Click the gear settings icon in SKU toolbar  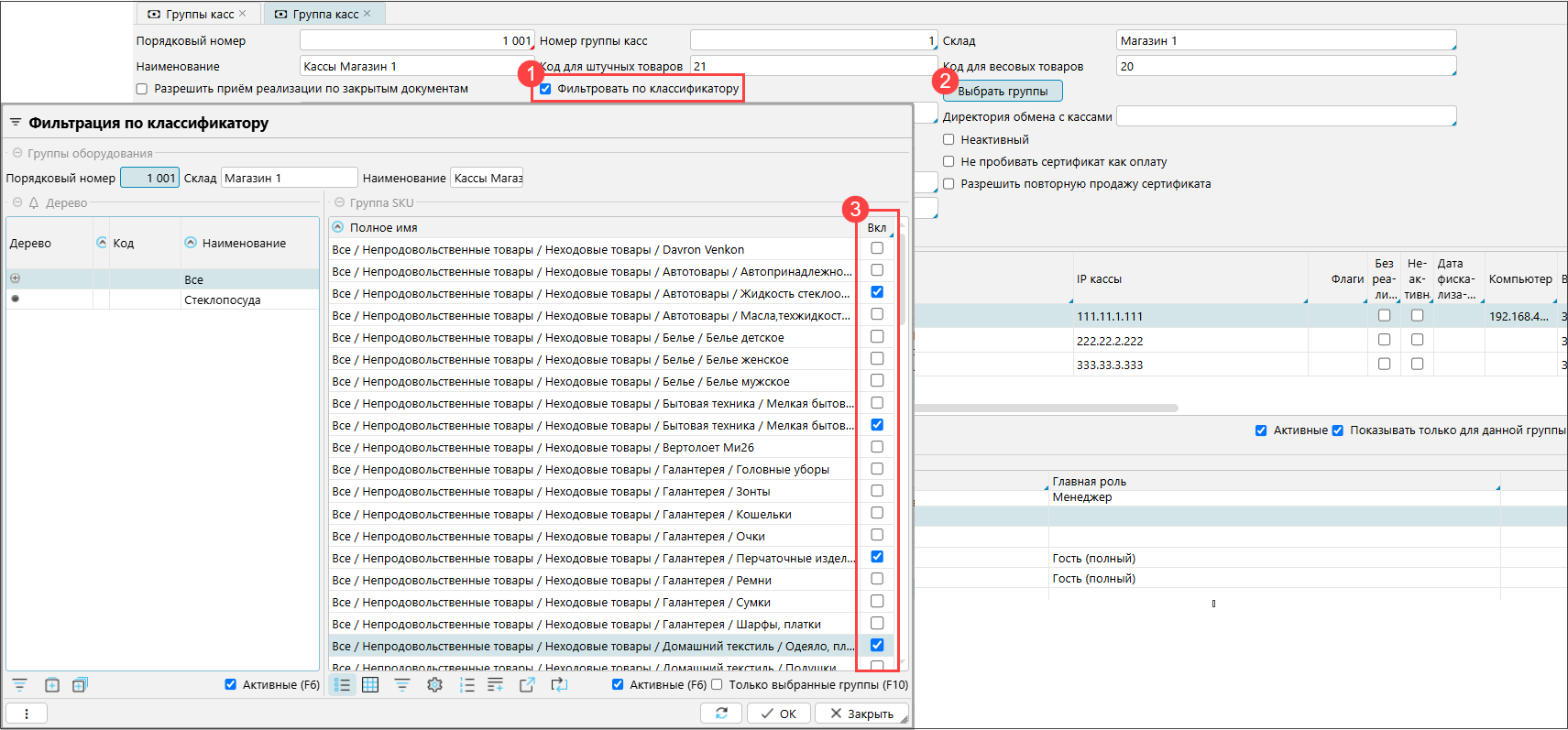point(434,685)
